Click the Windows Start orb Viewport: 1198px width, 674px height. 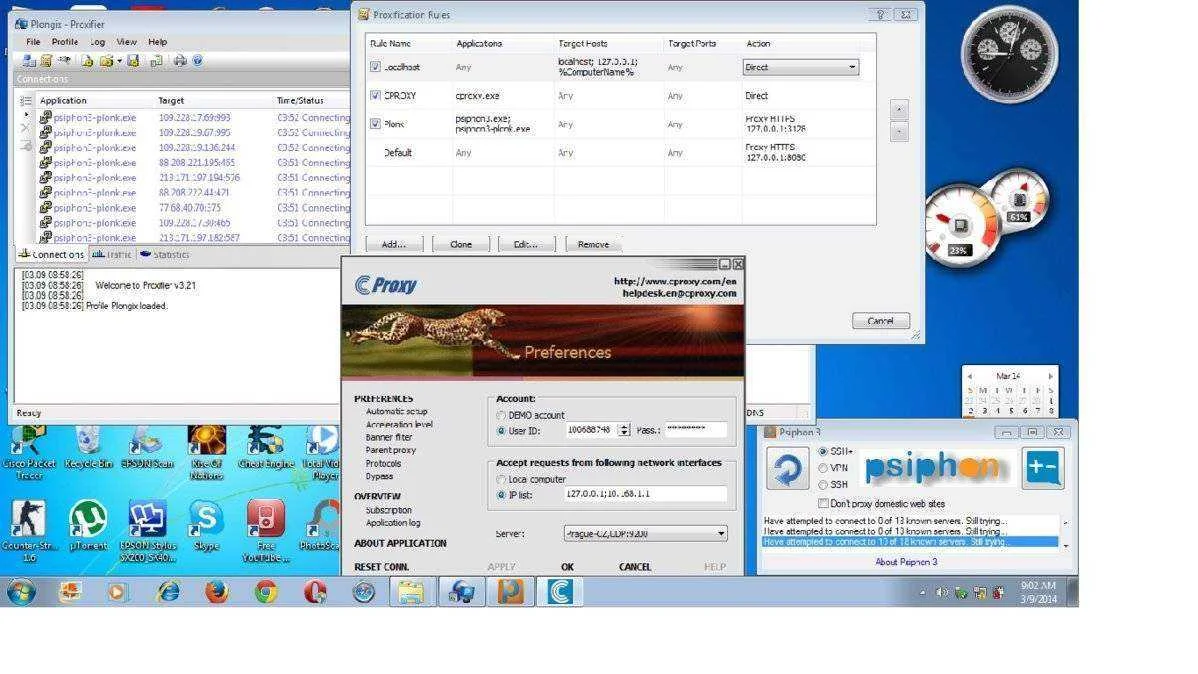tap(21, 592)
